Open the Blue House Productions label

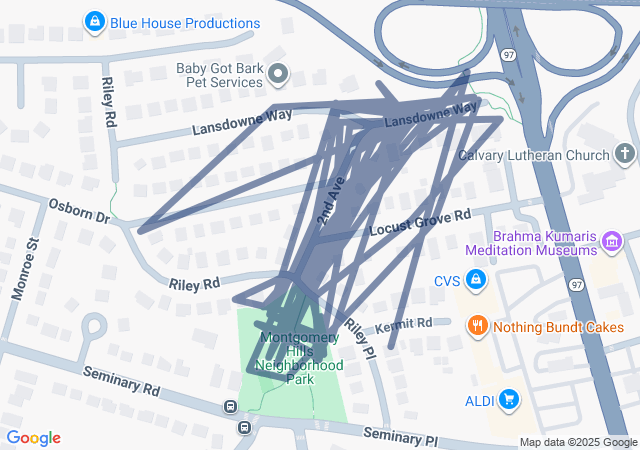click(185, 23)
